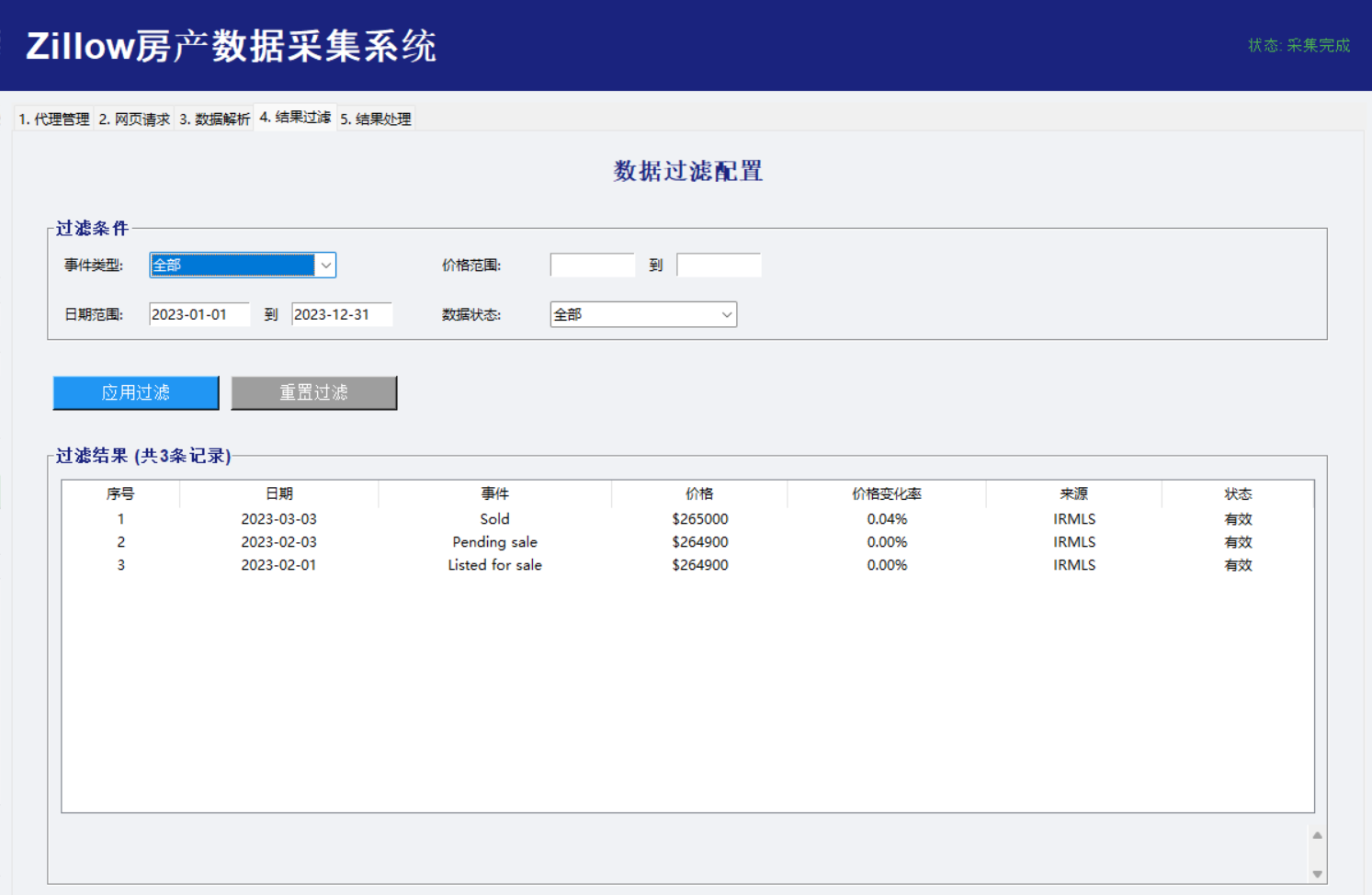Select the row dated 2023-02-03
This screenshot has width=1372, height=895.
[687, 542]
